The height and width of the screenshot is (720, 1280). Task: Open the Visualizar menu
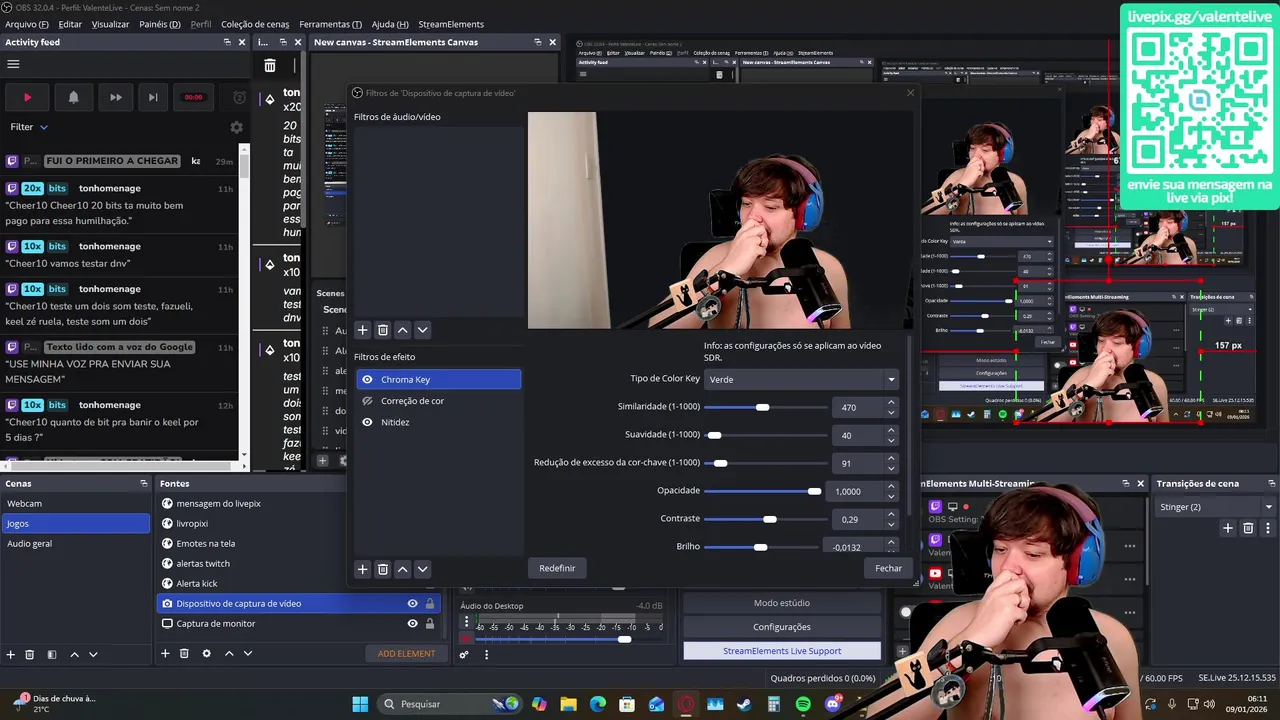tap(110, 24)
